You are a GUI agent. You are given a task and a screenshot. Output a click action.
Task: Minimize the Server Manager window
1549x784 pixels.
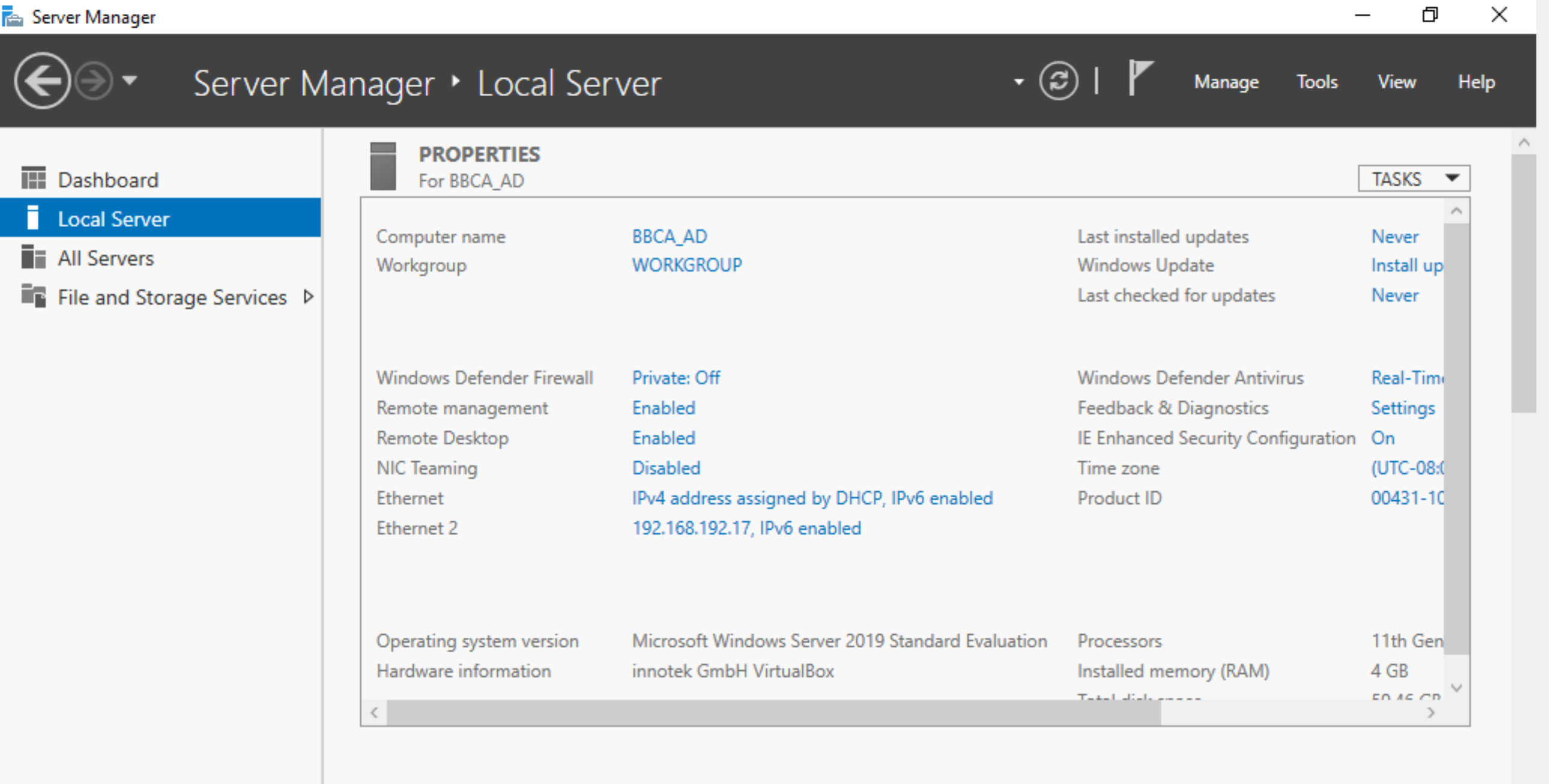click(x=1362, y=16)
